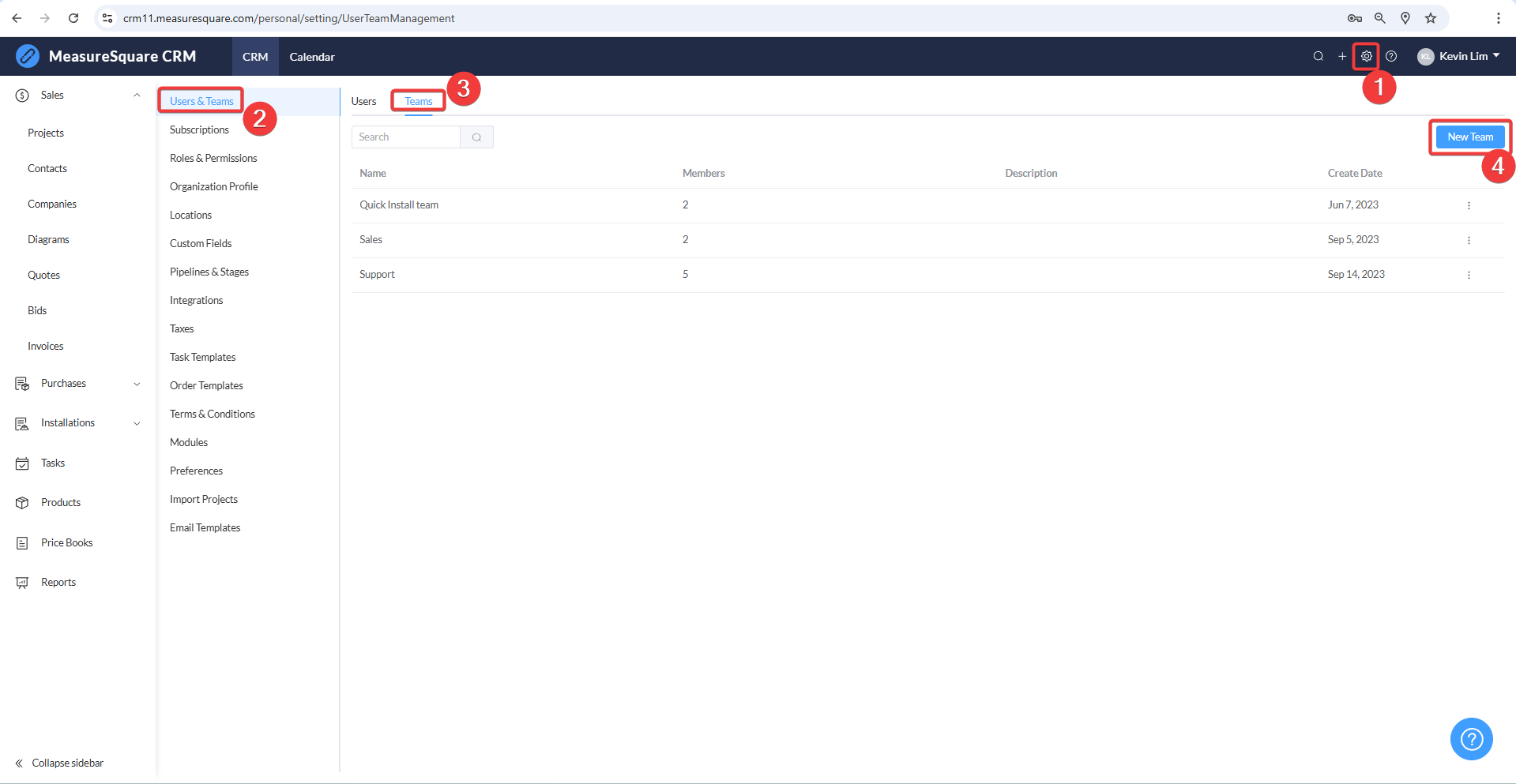Click the Price Books icon

click(x=22, y=543)
